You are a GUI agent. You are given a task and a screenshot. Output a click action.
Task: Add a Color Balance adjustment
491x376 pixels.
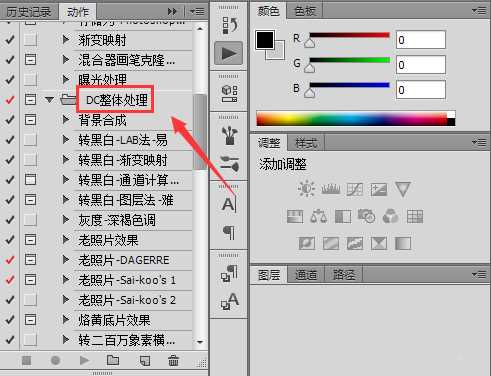pyautogui.click(x=319, y=217)
